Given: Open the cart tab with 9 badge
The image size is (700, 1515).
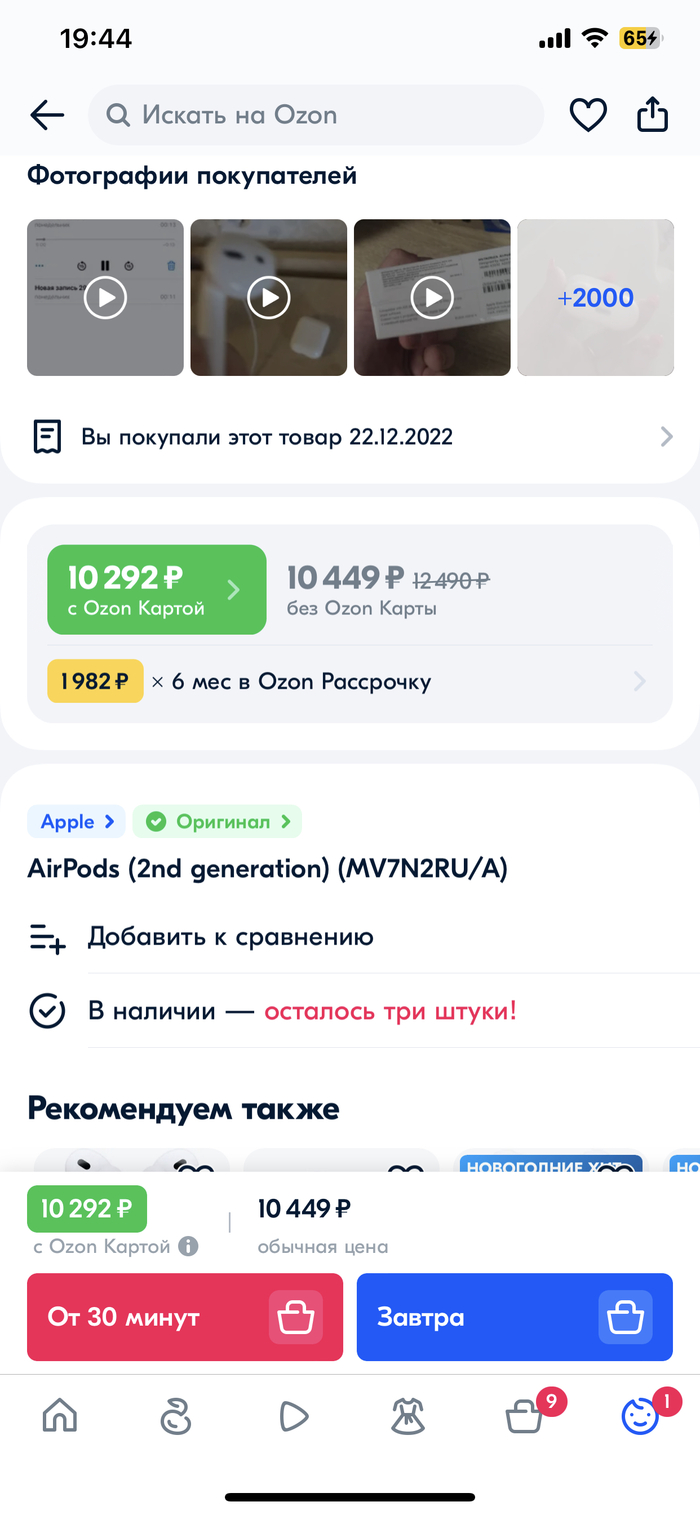Looking at the screenshot, I should (525, 1415).
